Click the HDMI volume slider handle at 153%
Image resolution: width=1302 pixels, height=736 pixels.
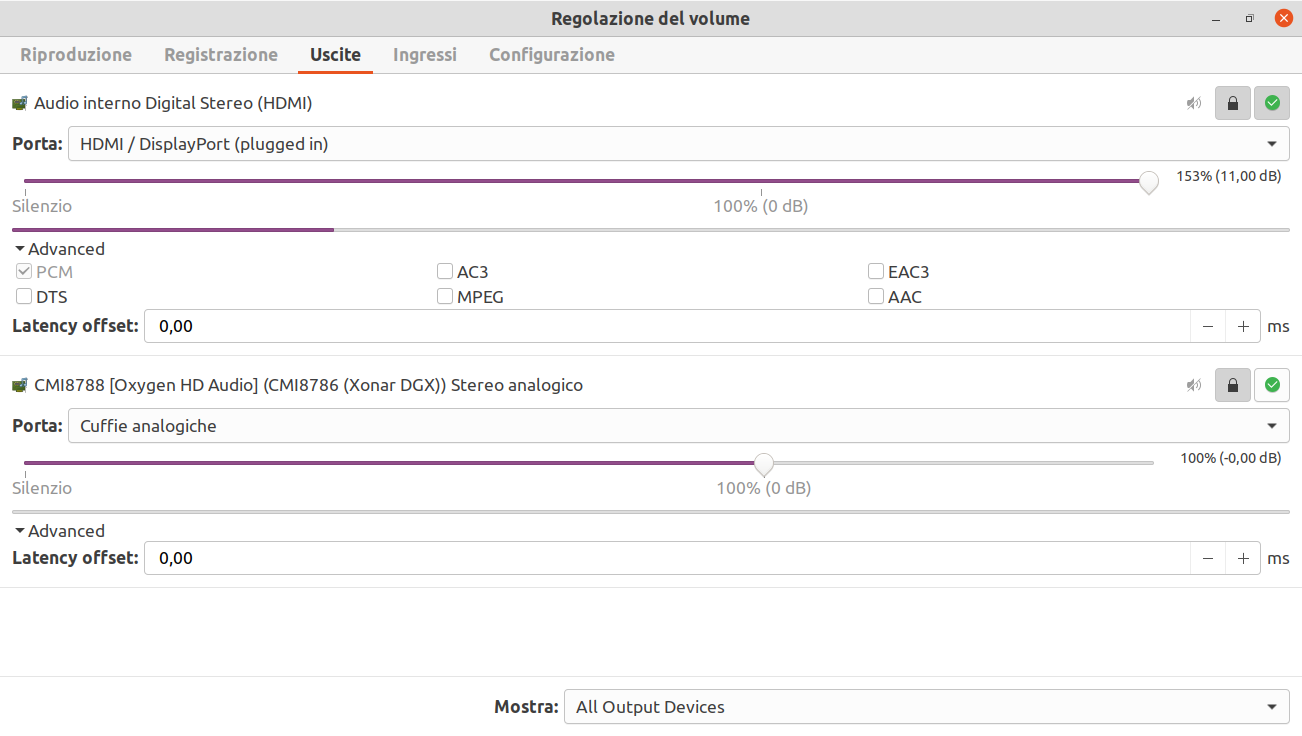(1149, 182)
